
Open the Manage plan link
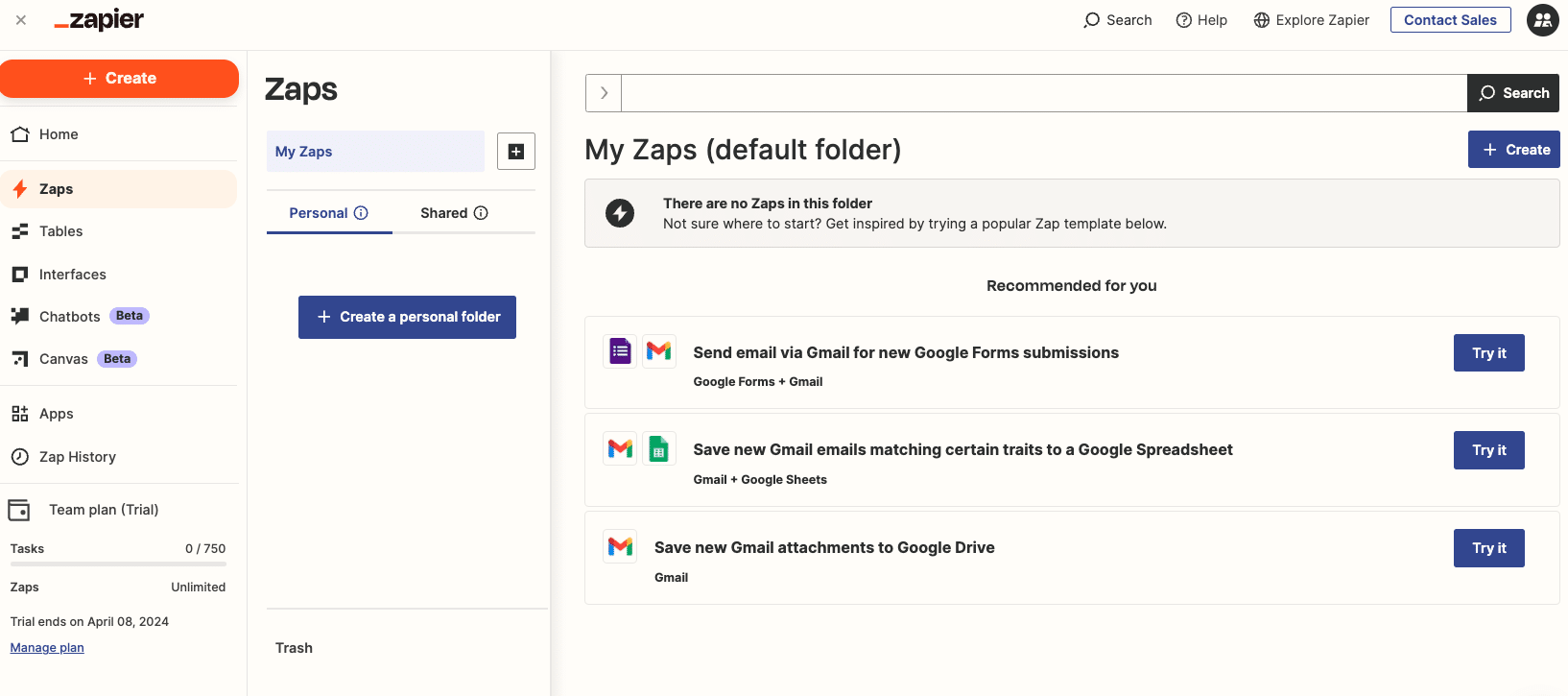click(47, 648)
